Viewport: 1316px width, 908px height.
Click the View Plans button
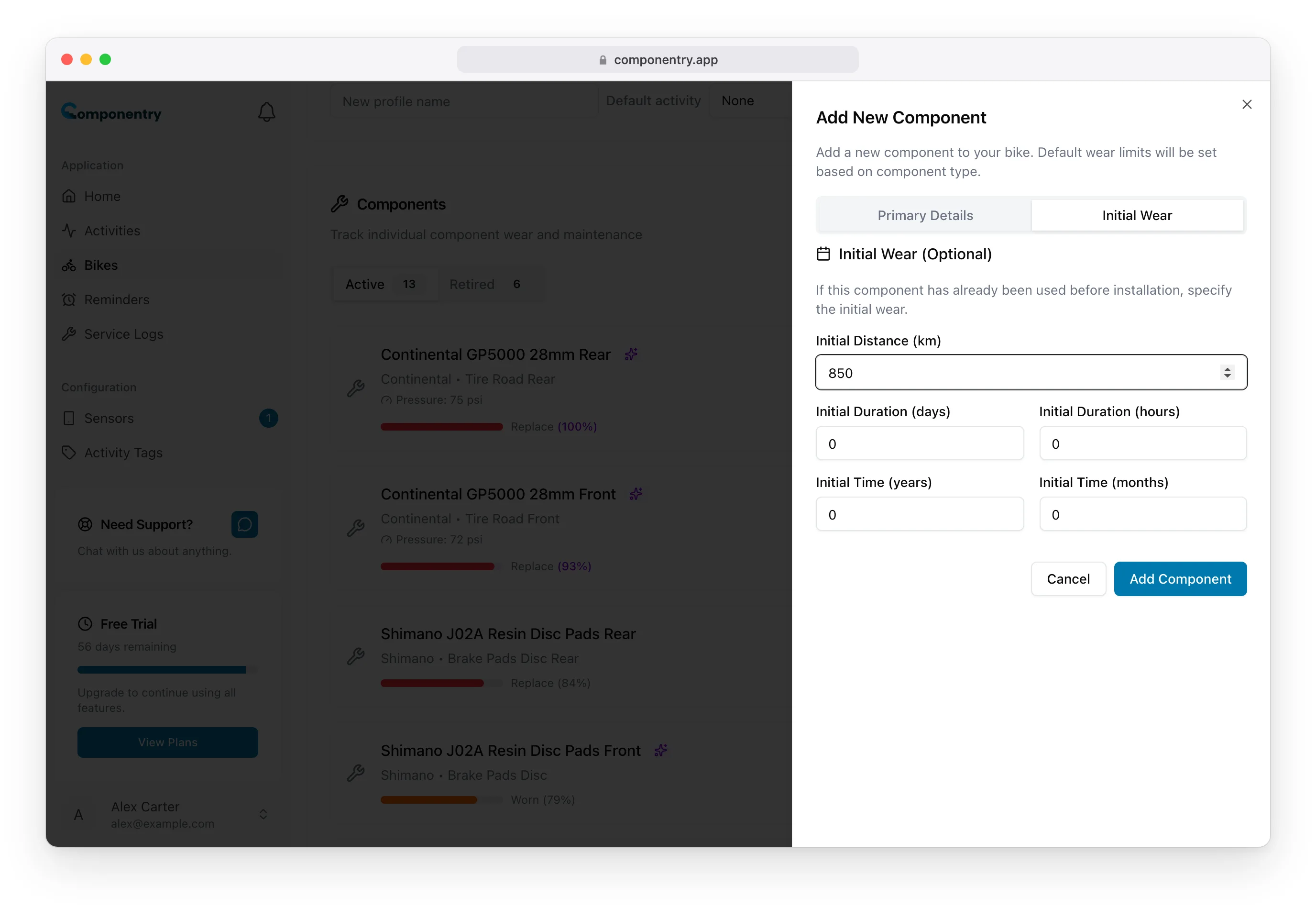pos(167,742)
